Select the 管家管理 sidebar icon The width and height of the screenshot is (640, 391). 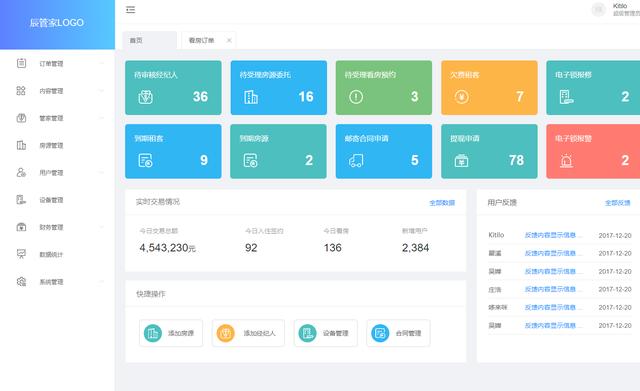coord(21,118)
